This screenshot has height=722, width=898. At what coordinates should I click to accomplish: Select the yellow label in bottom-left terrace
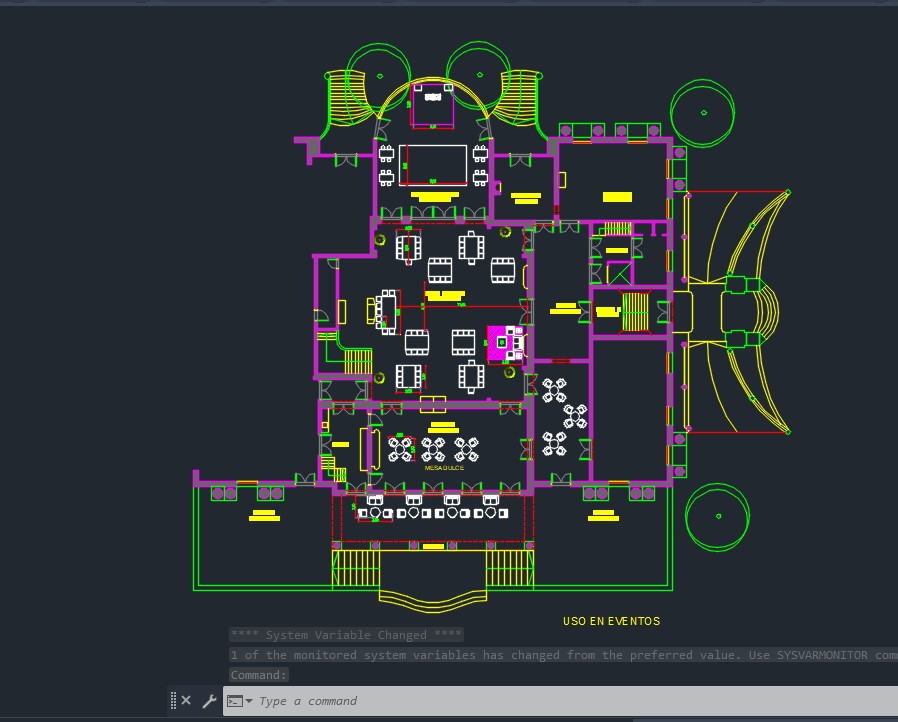coord(264,516)
